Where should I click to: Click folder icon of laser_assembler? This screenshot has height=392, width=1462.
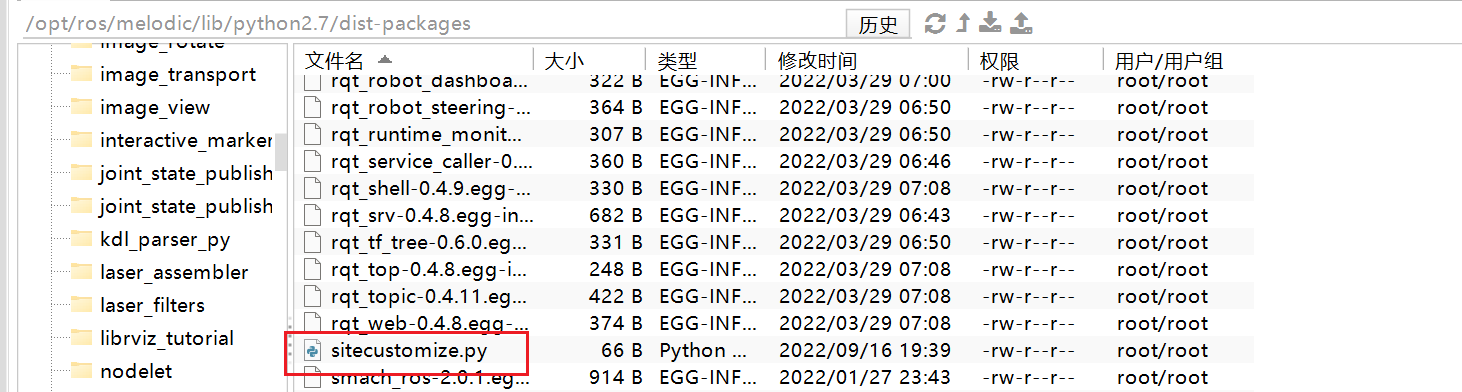click(81, 272)
